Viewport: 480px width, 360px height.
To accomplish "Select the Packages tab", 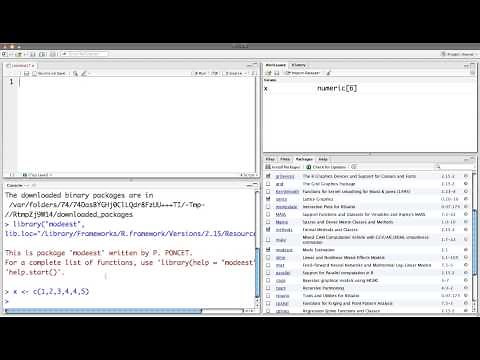I will click(x=304, y=159).
